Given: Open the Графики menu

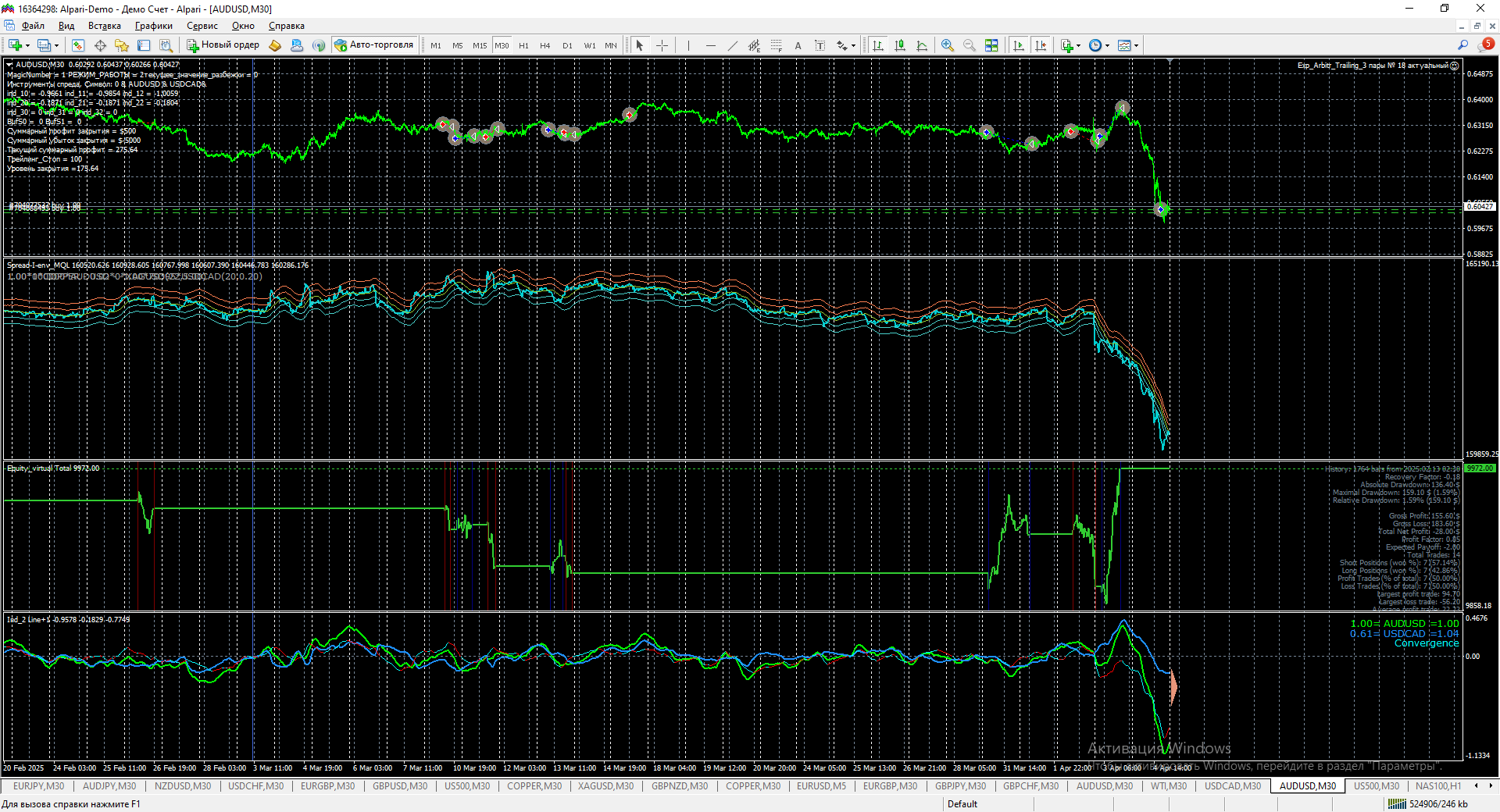Looking at the screenshot, I should point(154,26).
